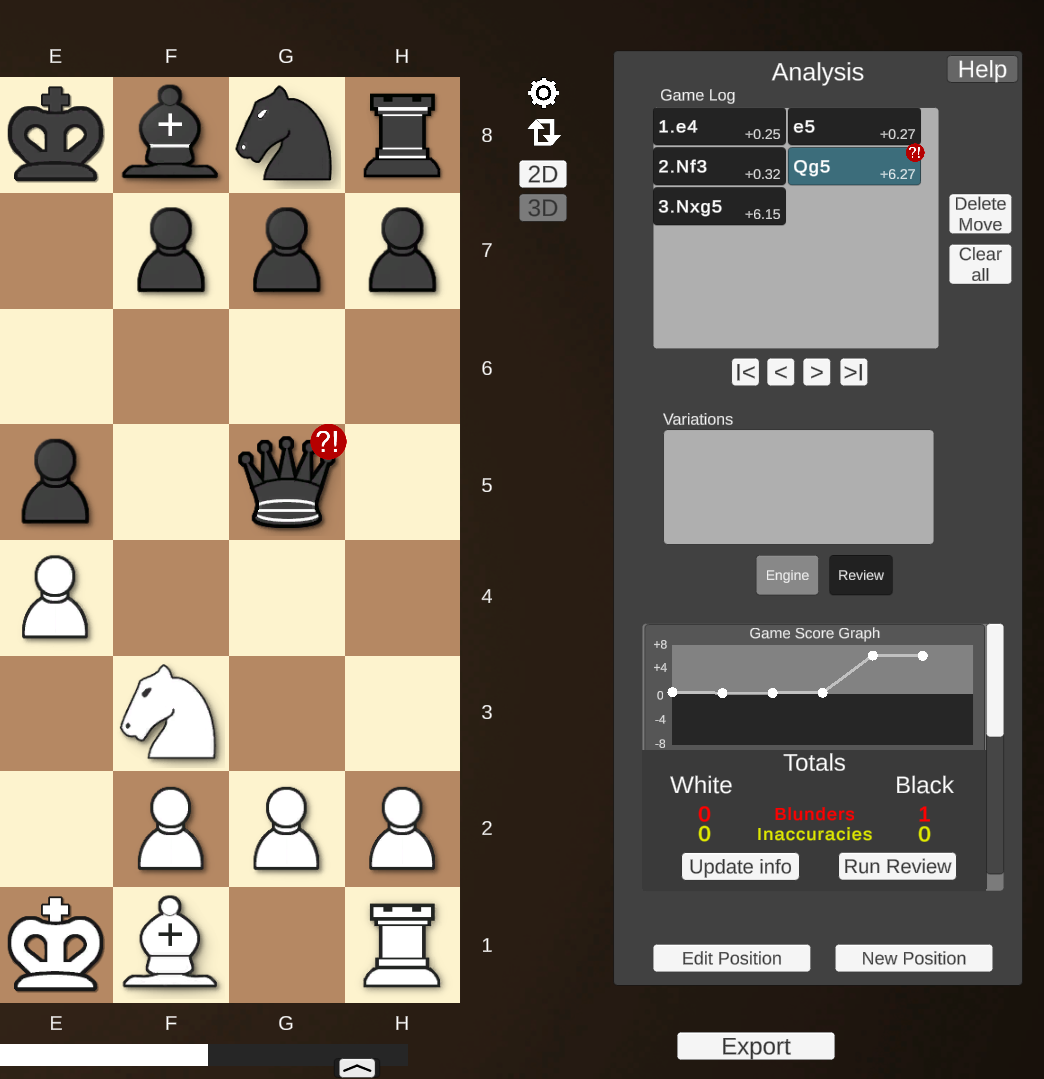Select the black queen on g5

tap(286, 482)
